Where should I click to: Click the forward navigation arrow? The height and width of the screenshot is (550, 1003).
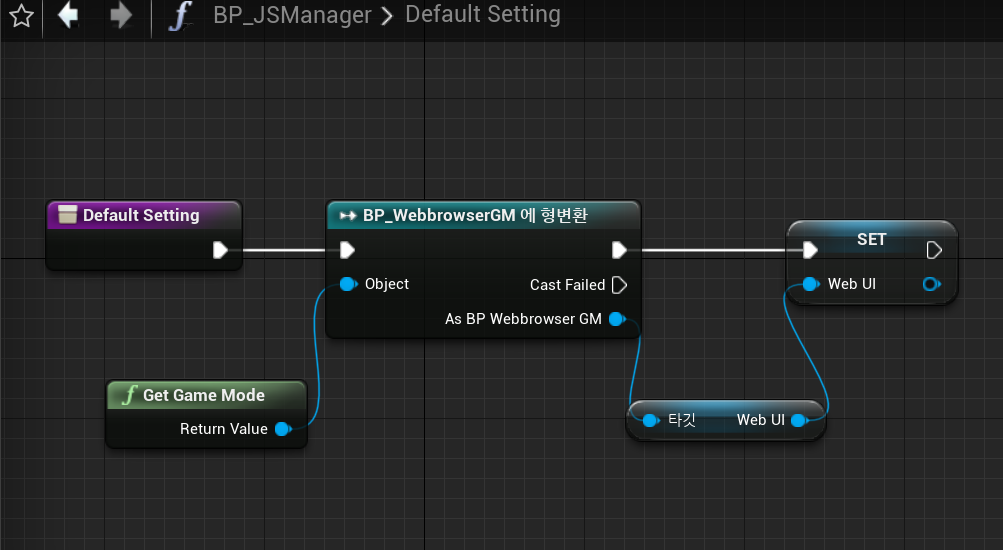coord(121,16)
